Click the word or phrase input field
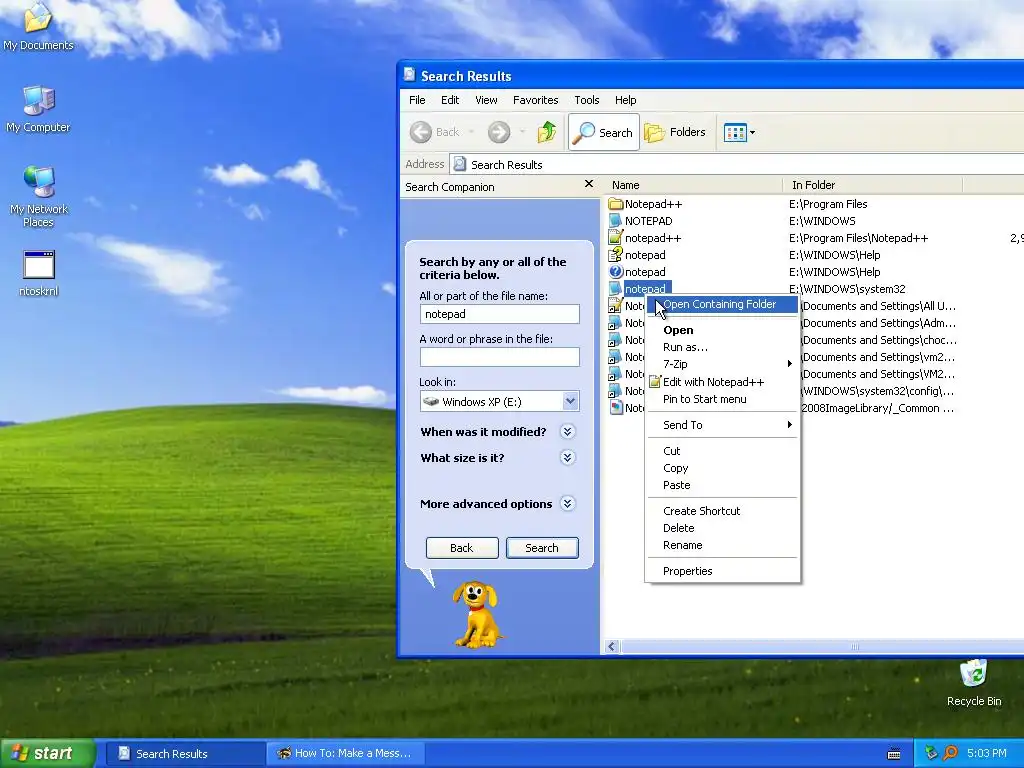Image resolution: width=1024 pixels, height=768 pixels. (500, 357)
